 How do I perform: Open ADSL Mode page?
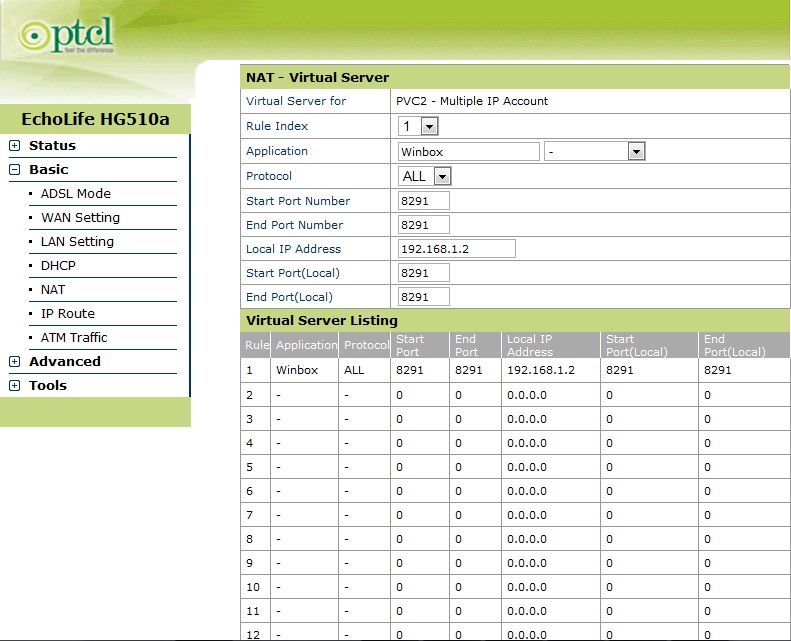coord(76,194)
